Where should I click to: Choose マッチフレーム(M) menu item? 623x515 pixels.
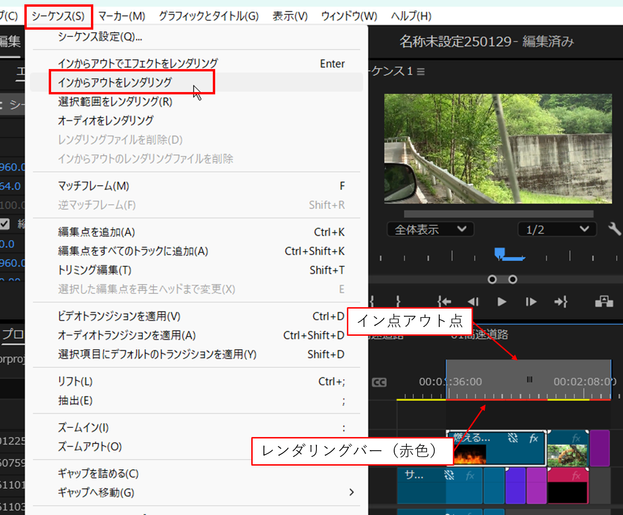[x=196, y=186]
